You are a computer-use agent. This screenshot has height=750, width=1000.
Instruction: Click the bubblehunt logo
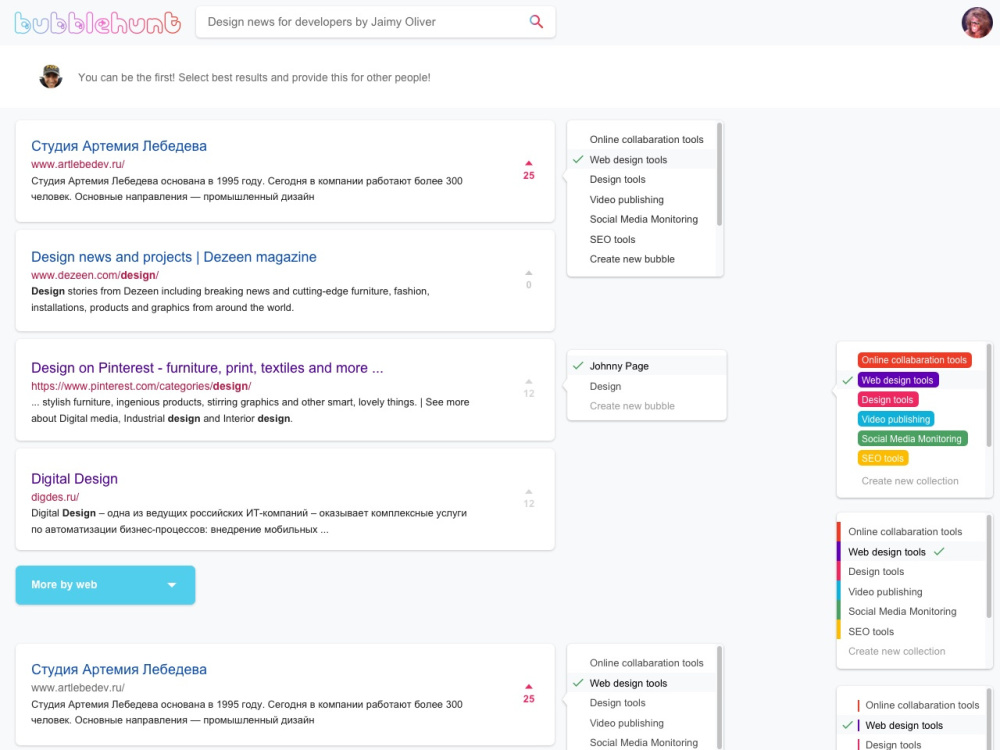click(x=98, y=23)
